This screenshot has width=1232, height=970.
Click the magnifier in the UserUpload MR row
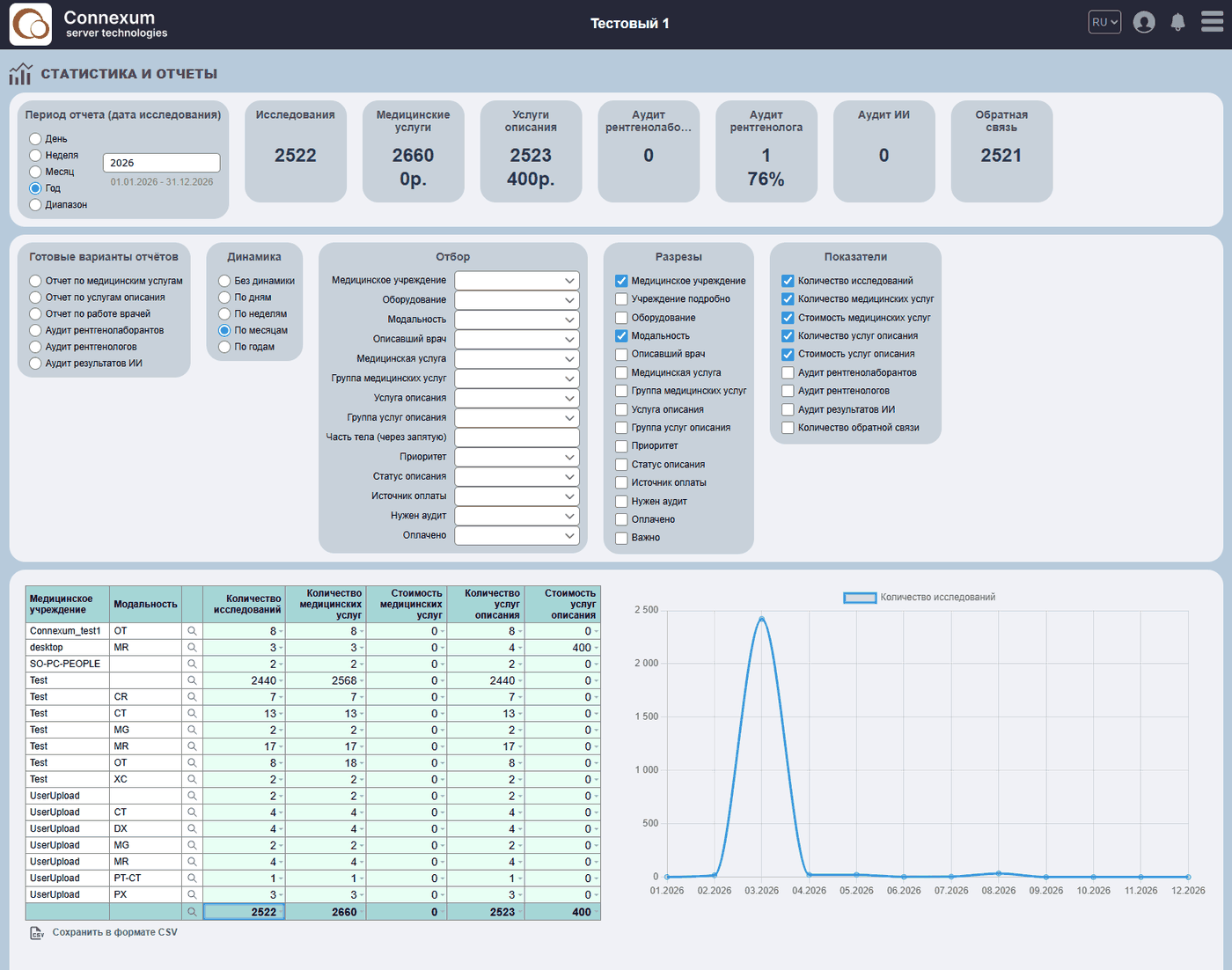192,862
